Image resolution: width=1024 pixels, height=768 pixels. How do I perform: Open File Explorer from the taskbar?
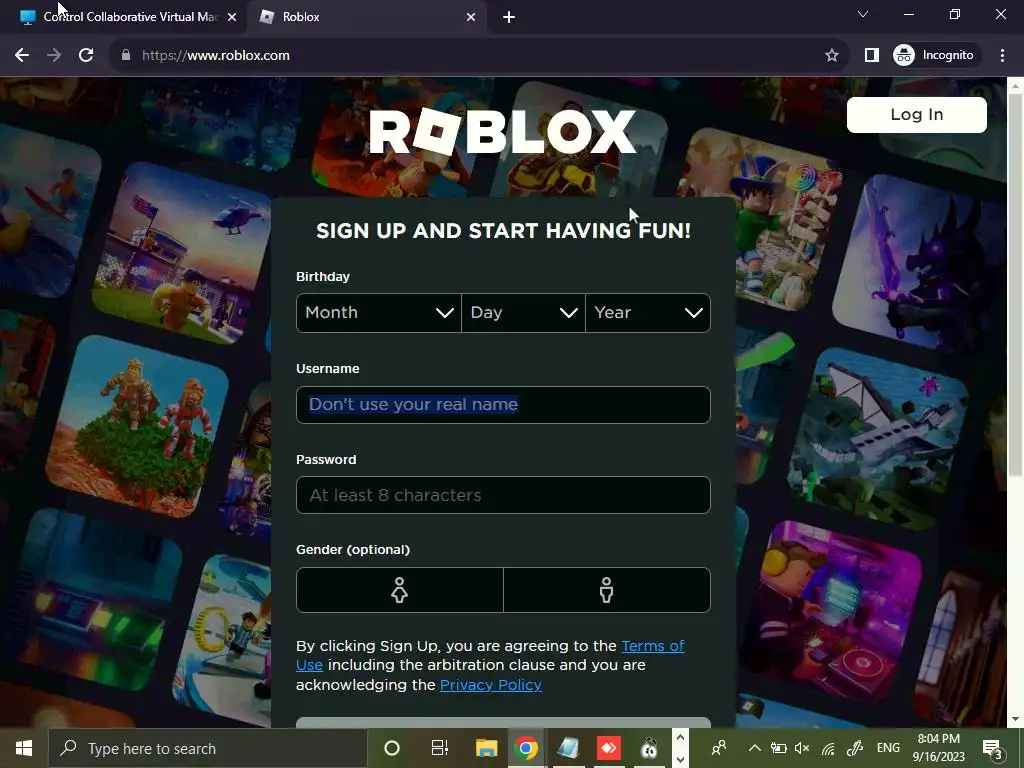(487, 748)
